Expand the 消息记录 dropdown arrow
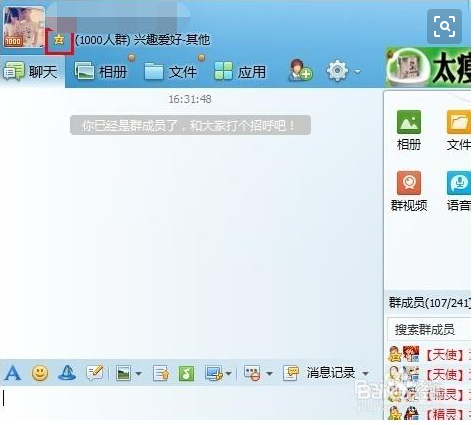 click(365, 374)
